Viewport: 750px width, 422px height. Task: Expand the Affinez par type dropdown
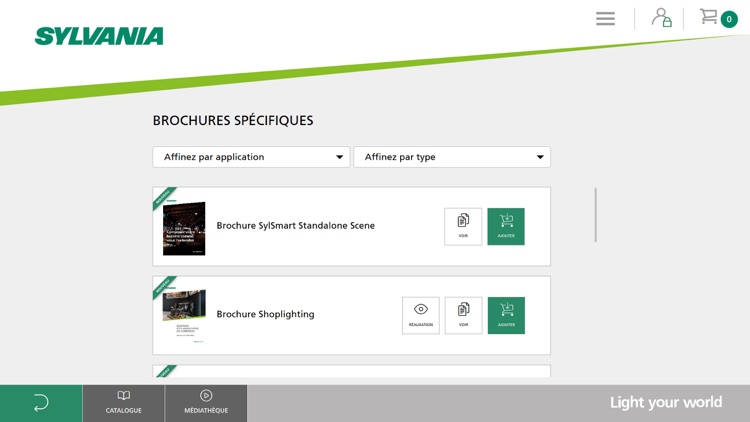(x=452, y=157)
